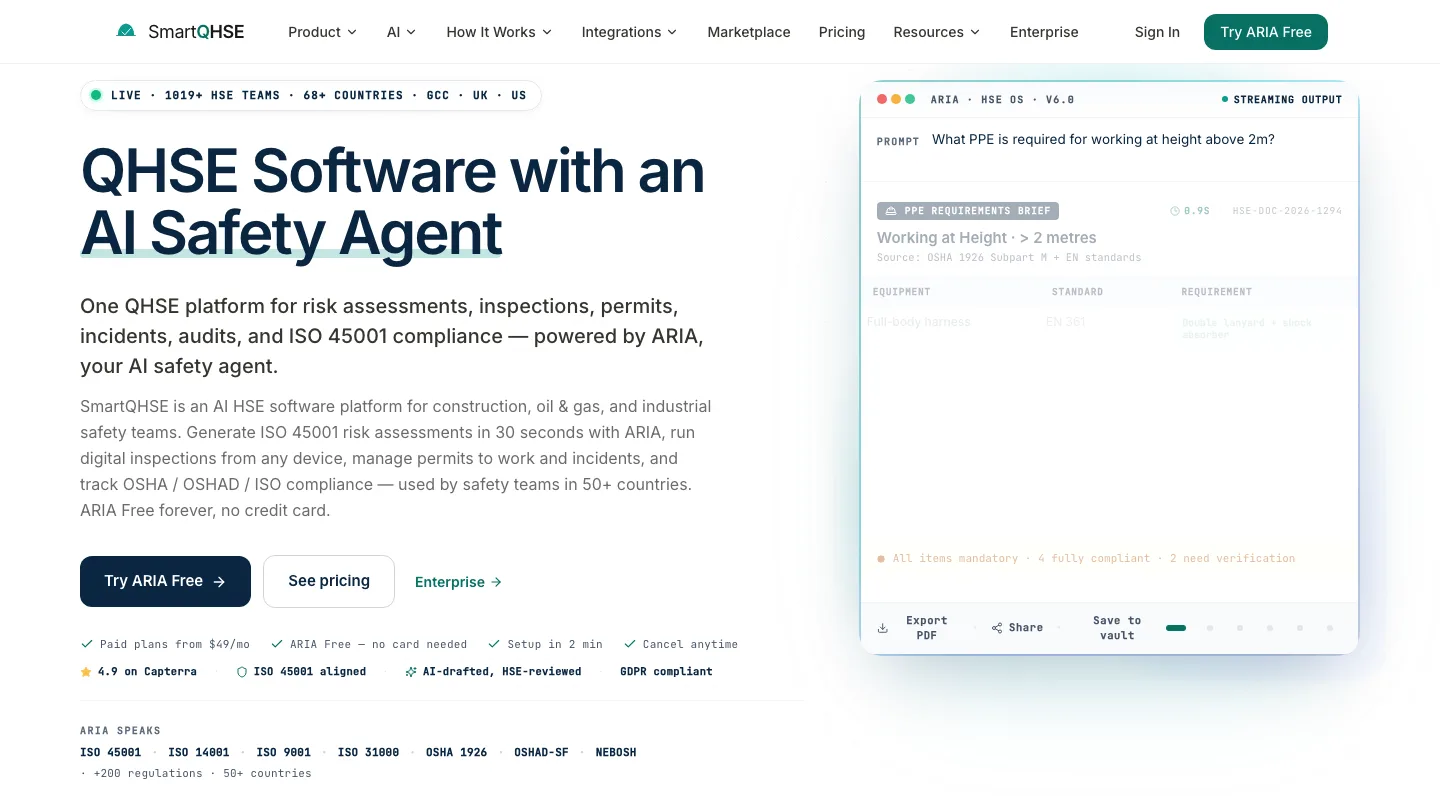This screenshot has width=1440, height=810.
Task: Expand the Product menu
Action: pos(322,32)
